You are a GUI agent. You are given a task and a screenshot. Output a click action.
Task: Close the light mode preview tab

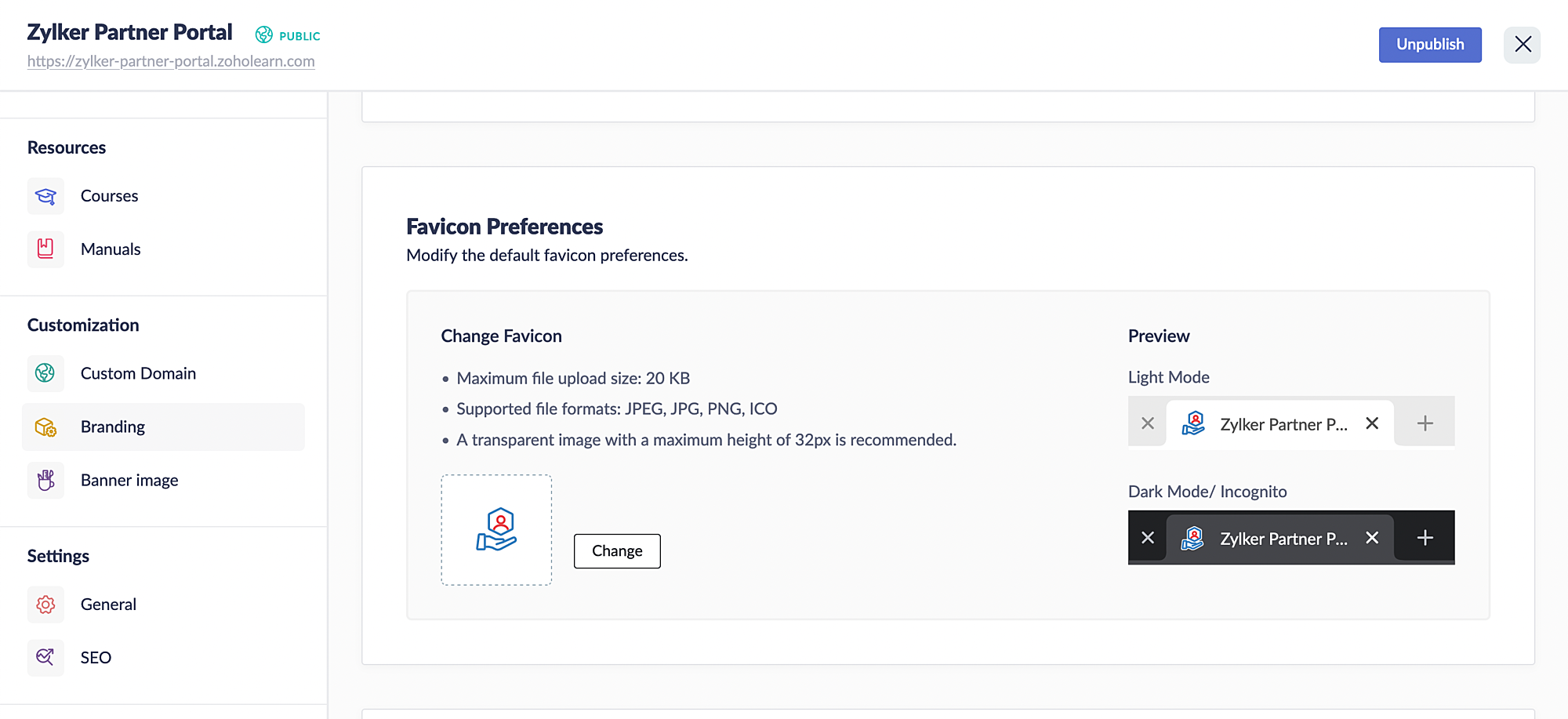coord(1372,423)
